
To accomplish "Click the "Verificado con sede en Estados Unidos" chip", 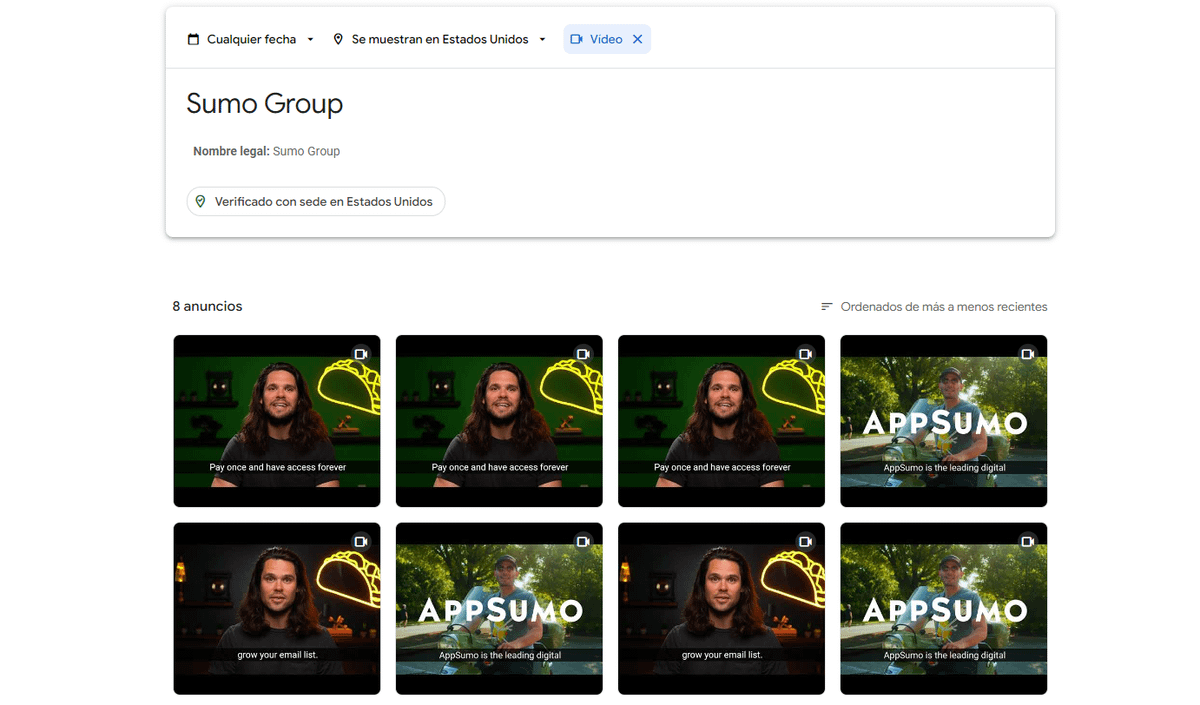I will 315,201.
